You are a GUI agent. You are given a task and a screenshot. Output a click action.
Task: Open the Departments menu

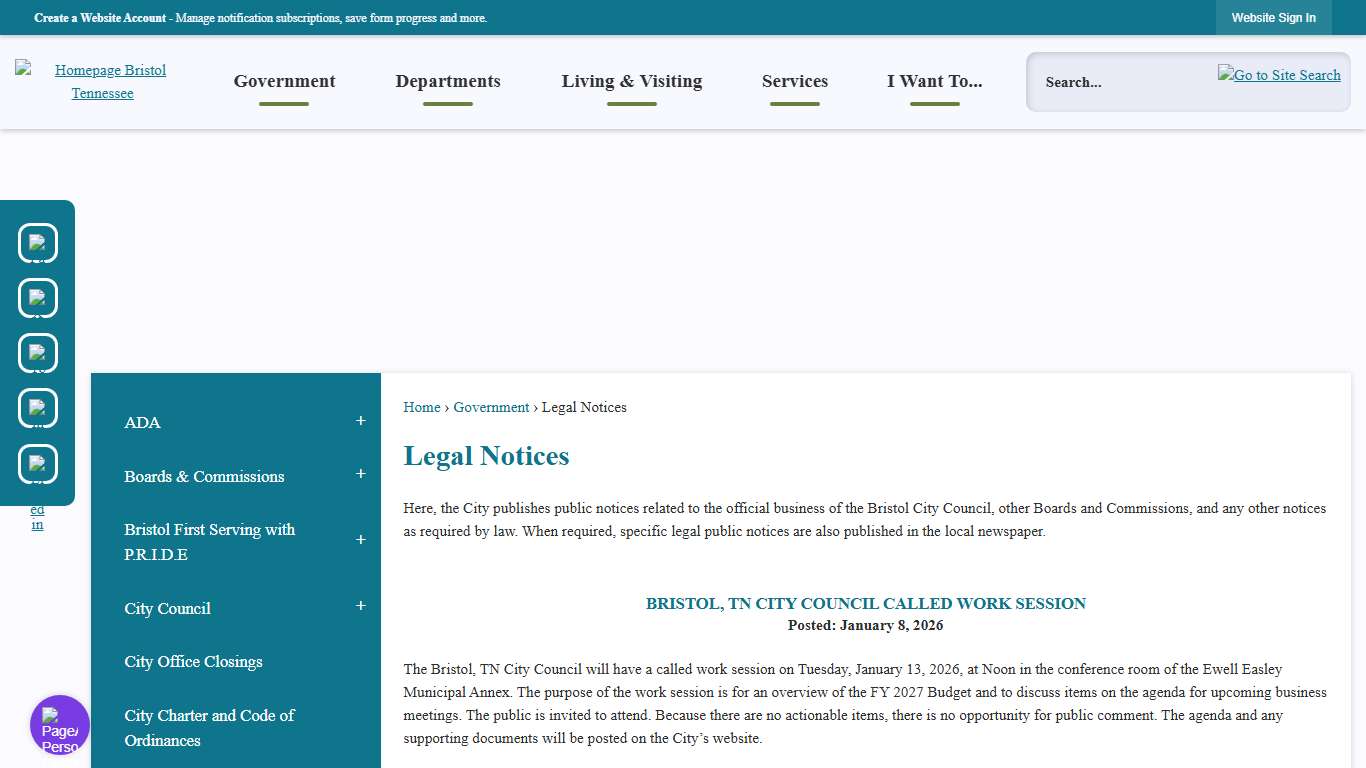[x=448, y=81]
